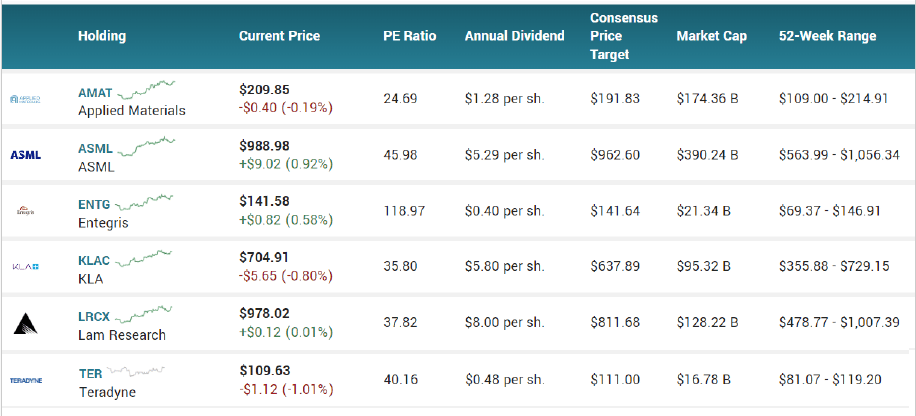Click the Teradyne company logo

(24, 380)
